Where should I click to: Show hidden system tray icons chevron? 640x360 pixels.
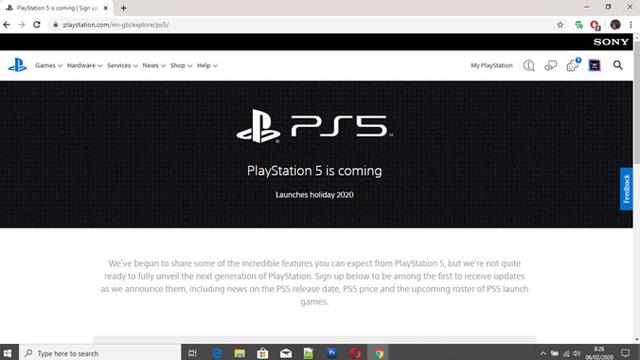click(543, 353)
